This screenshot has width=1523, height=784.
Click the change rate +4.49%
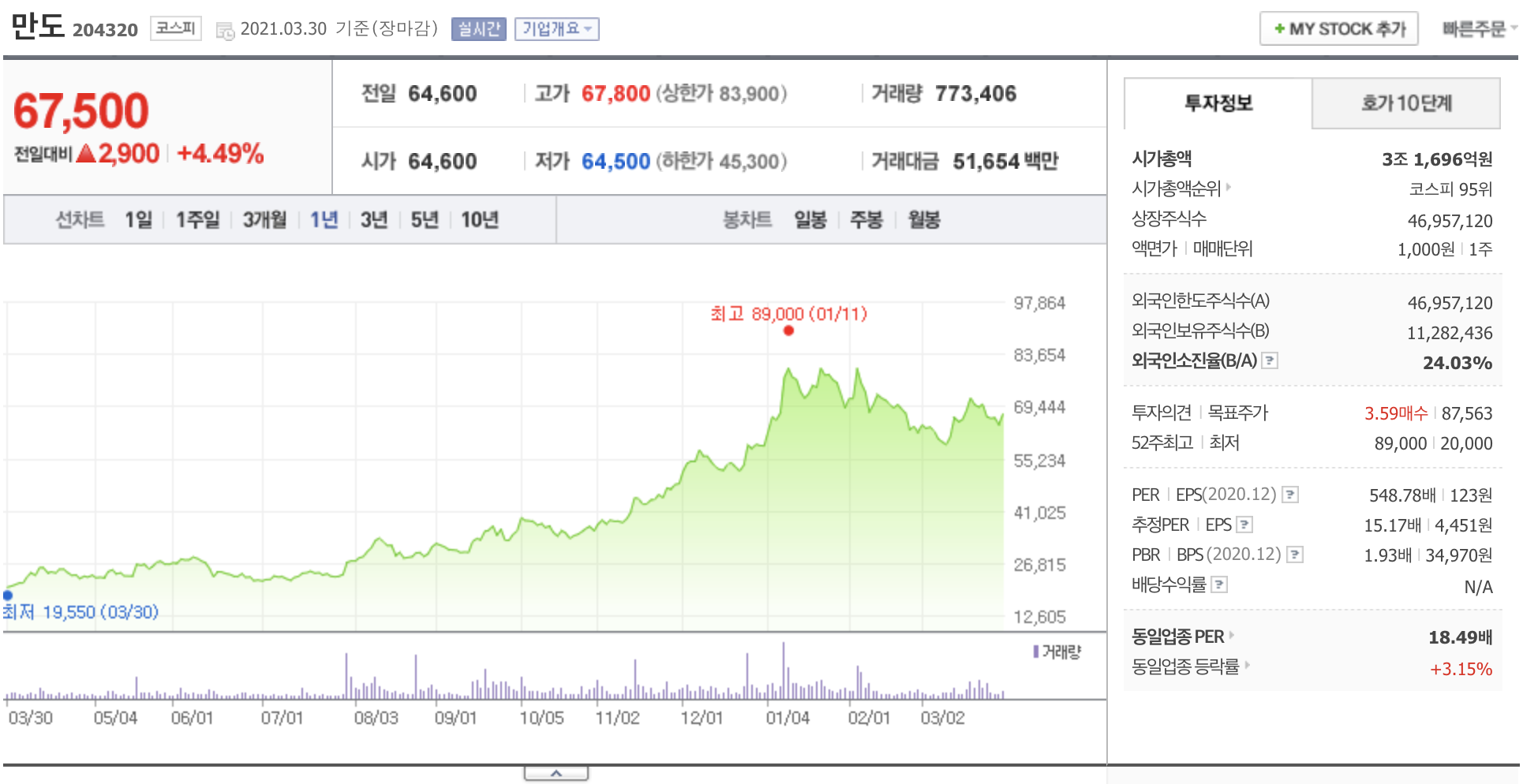pos(220,153)
